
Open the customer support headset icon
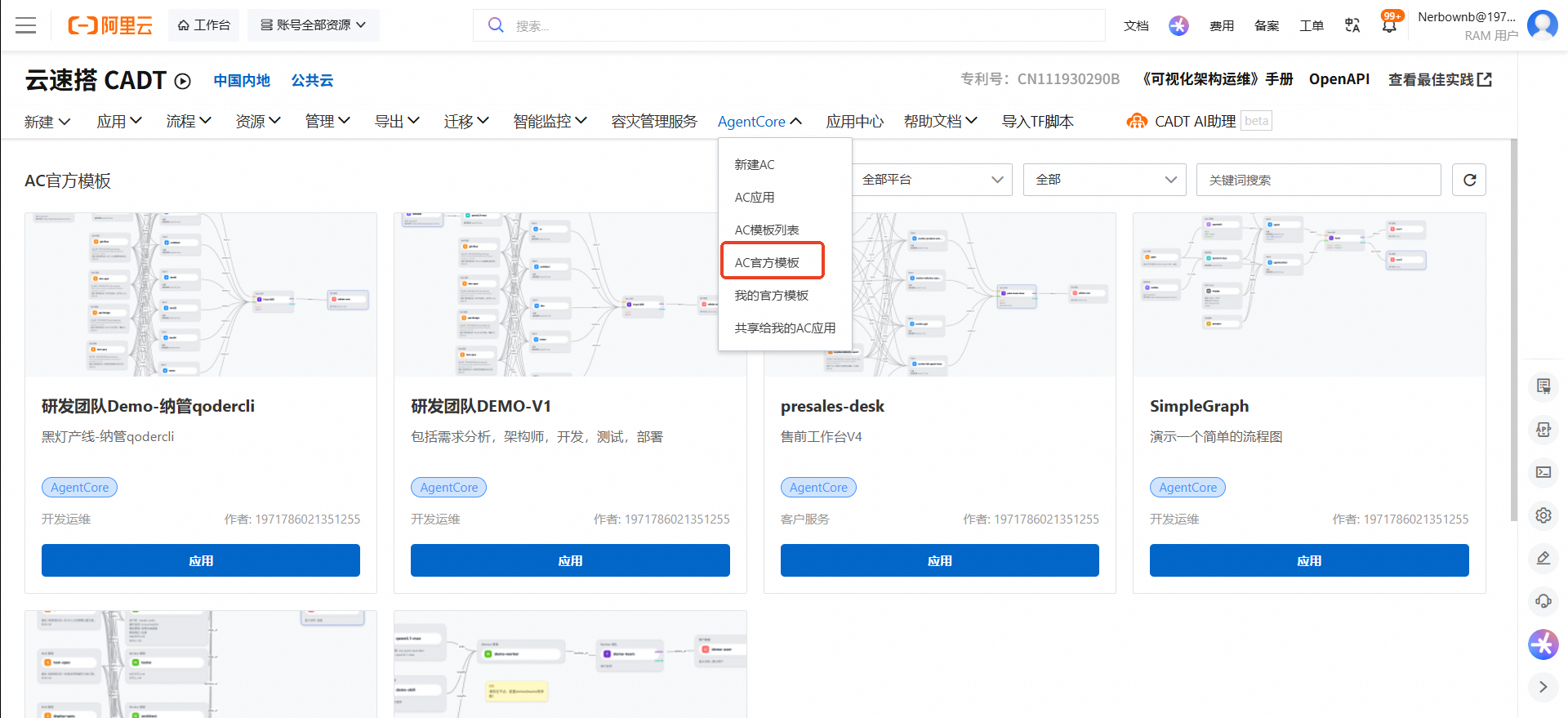click(1543, 601)
